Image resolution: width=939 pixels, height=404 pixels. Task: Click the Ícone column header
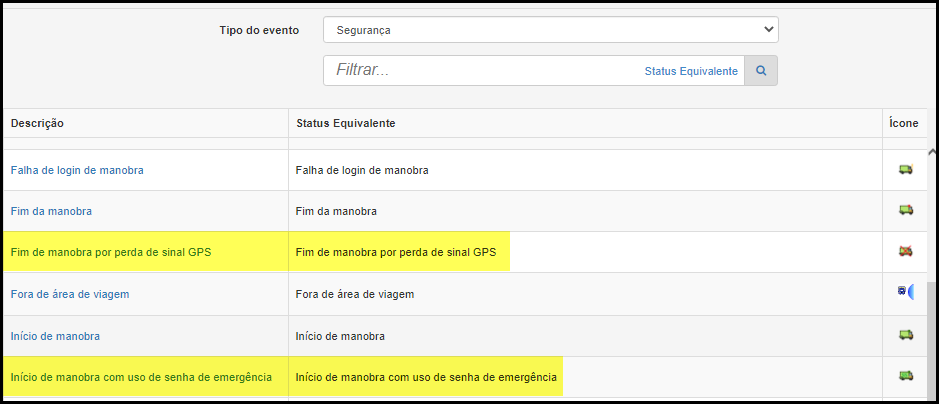[x=904, y=123]
